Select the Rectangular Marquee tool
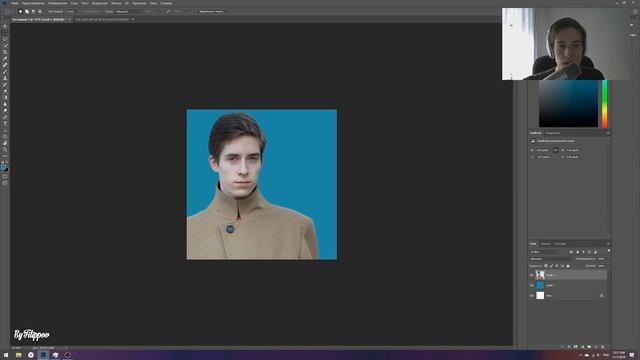 tap(5, 33)
